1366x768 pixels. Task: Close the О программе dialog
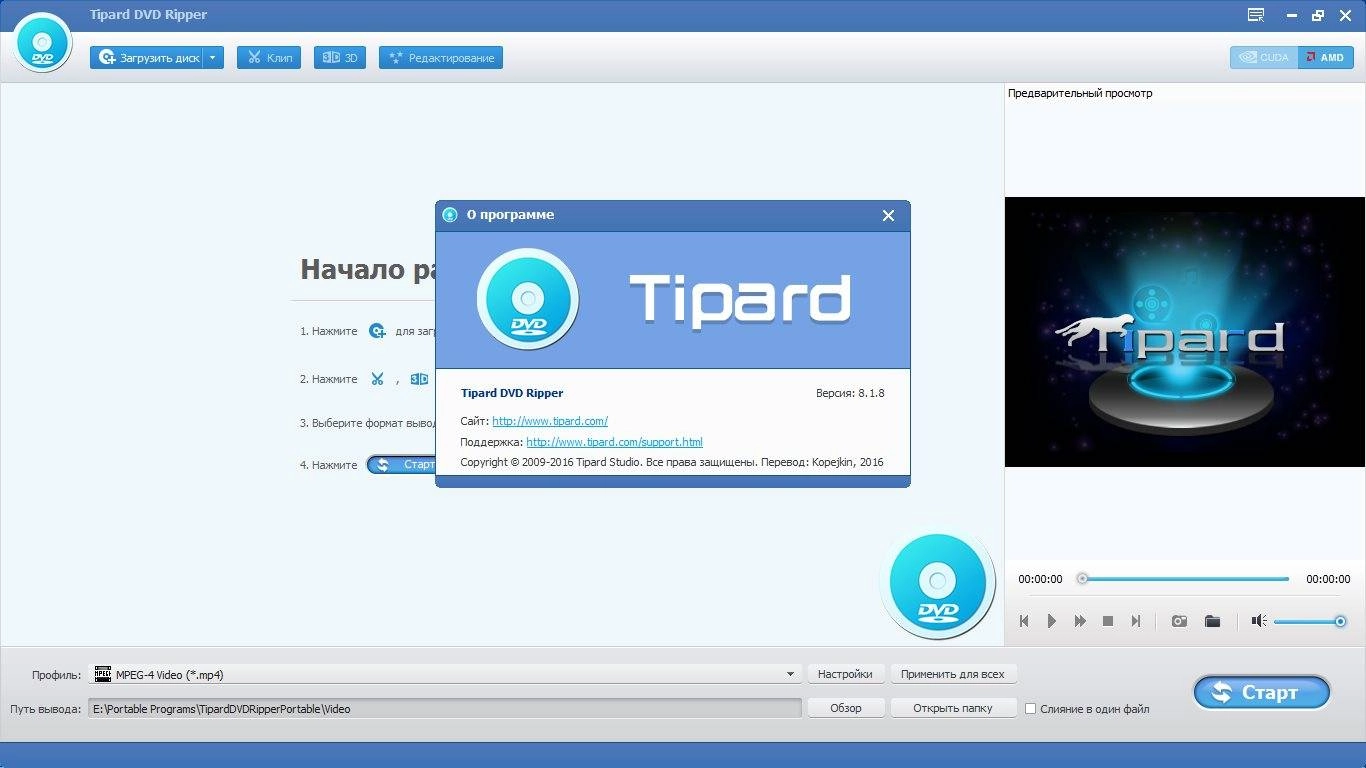coord(888,215)
